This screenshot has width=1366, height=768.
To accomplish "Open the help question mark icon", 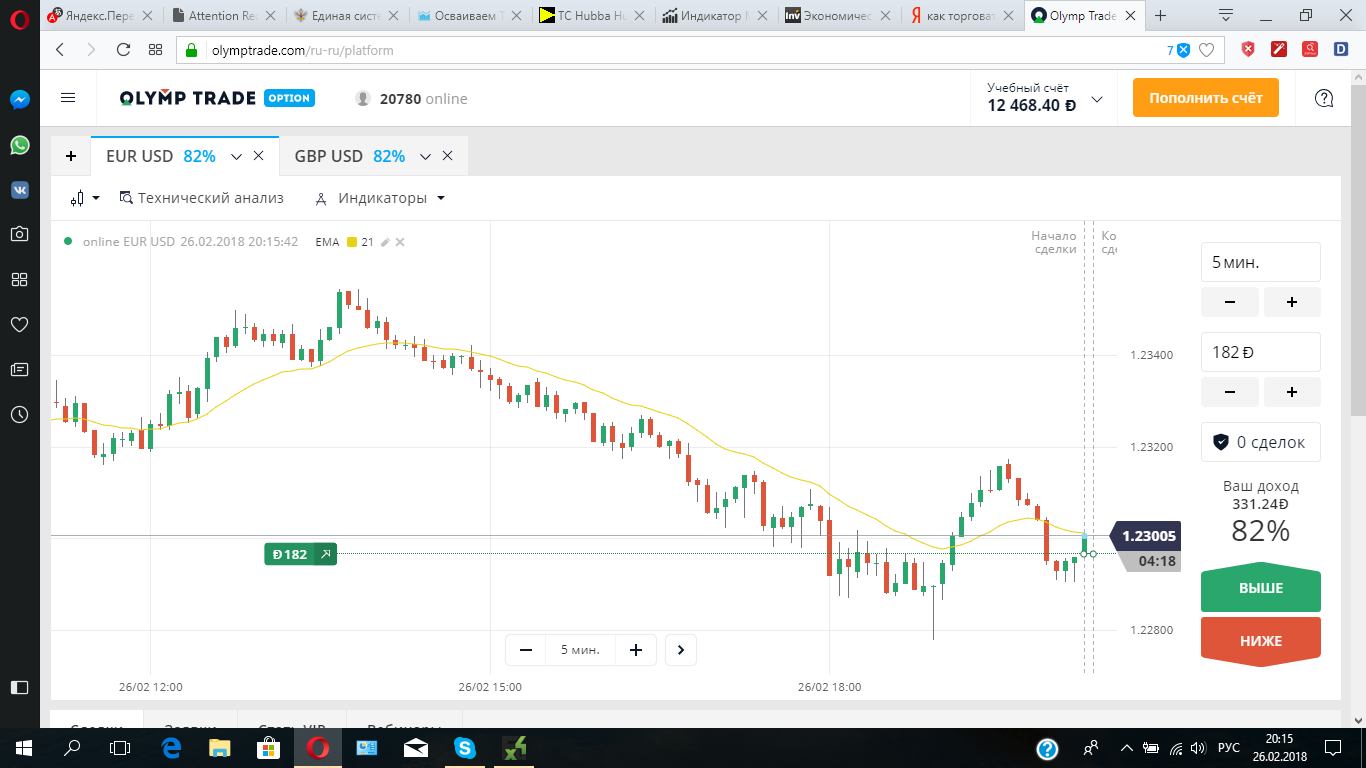I will (x=1324, y=98).
